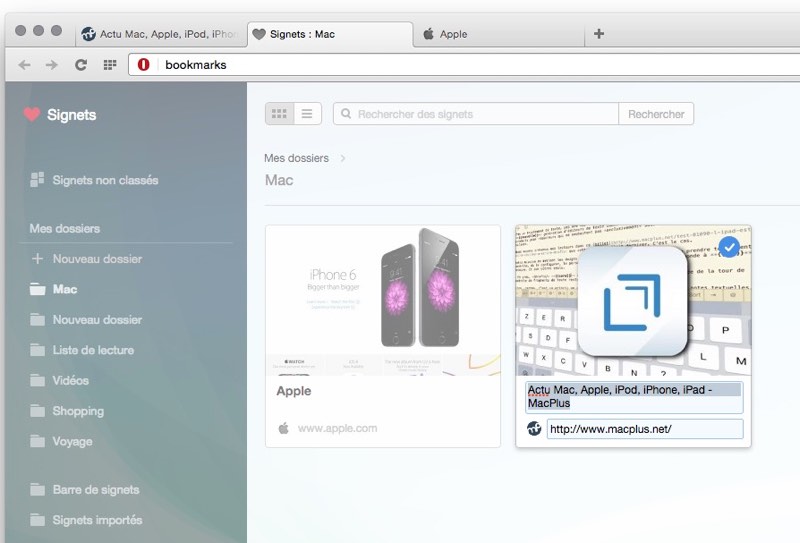This screenshot has width=800, height=543.
Task: Click the Vidéos folder icon
Action: [37, 380]
